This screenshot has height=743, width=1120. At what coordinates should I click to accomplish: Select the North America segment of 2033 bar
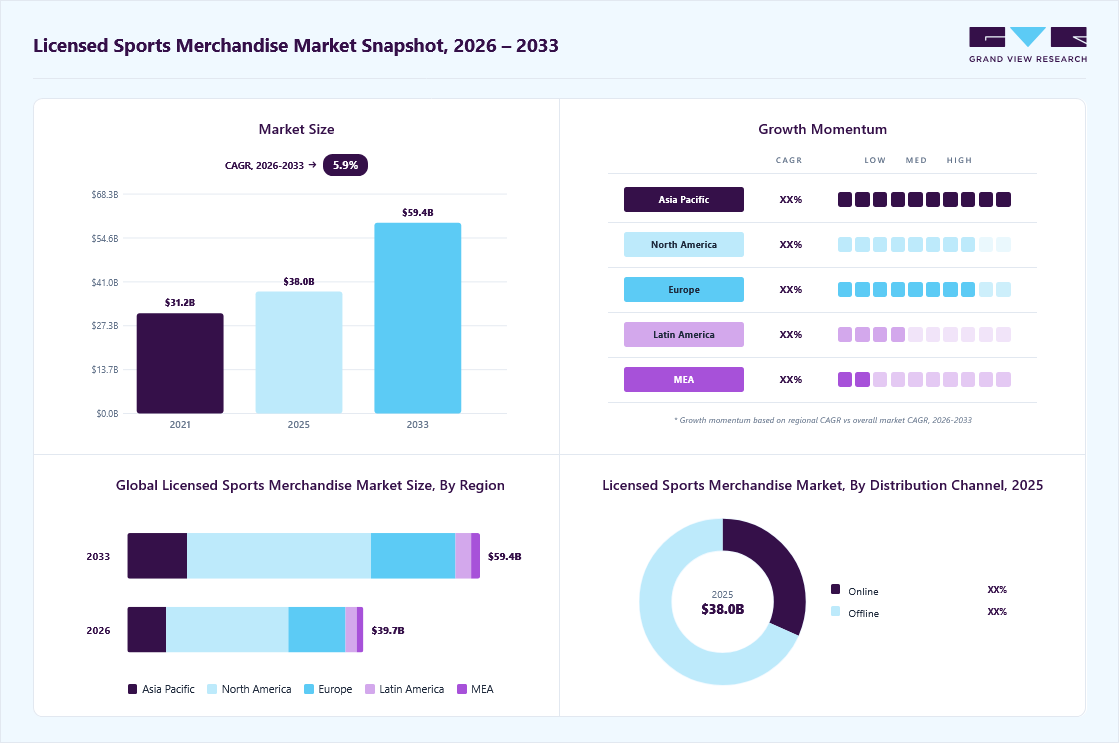pos(279,556)
